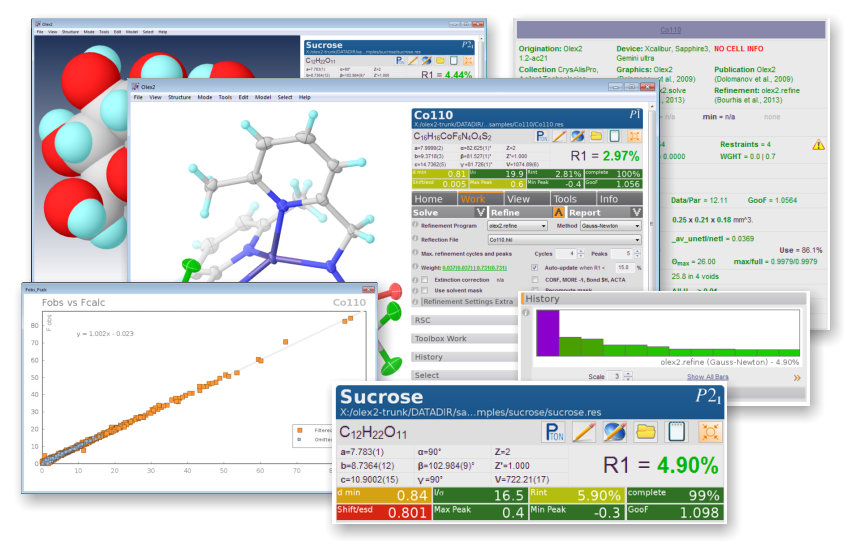Expand the Refinement Settings Extra section
Image resolution: width=859 pixels, height=556 pixels.
(x=468, y=301)
